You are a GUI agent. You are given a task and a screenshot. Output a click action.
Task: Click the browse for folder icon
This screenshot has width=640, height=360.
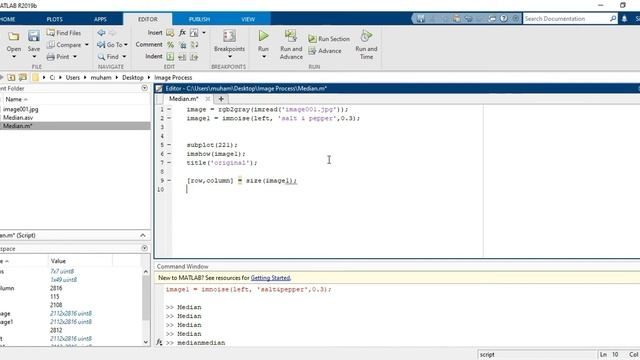[x=23, y=77]
